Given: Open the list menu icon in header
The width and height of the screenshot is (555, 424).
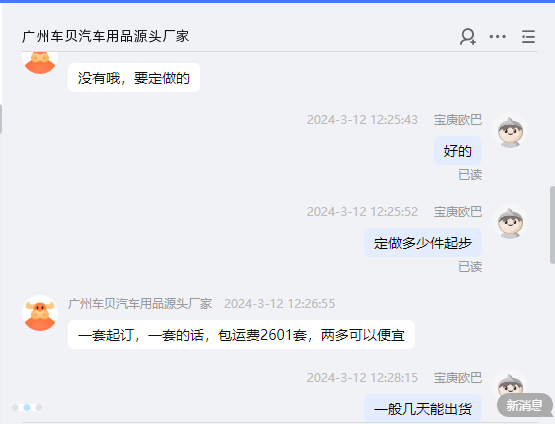Looking at the screenshot, I should point(528,37).
